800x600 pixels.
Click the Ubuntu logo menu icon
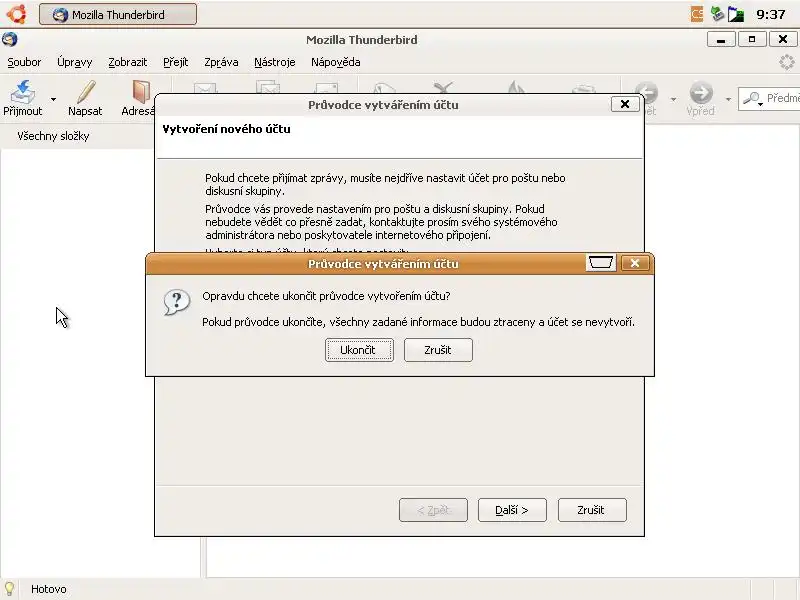point(16,14)
